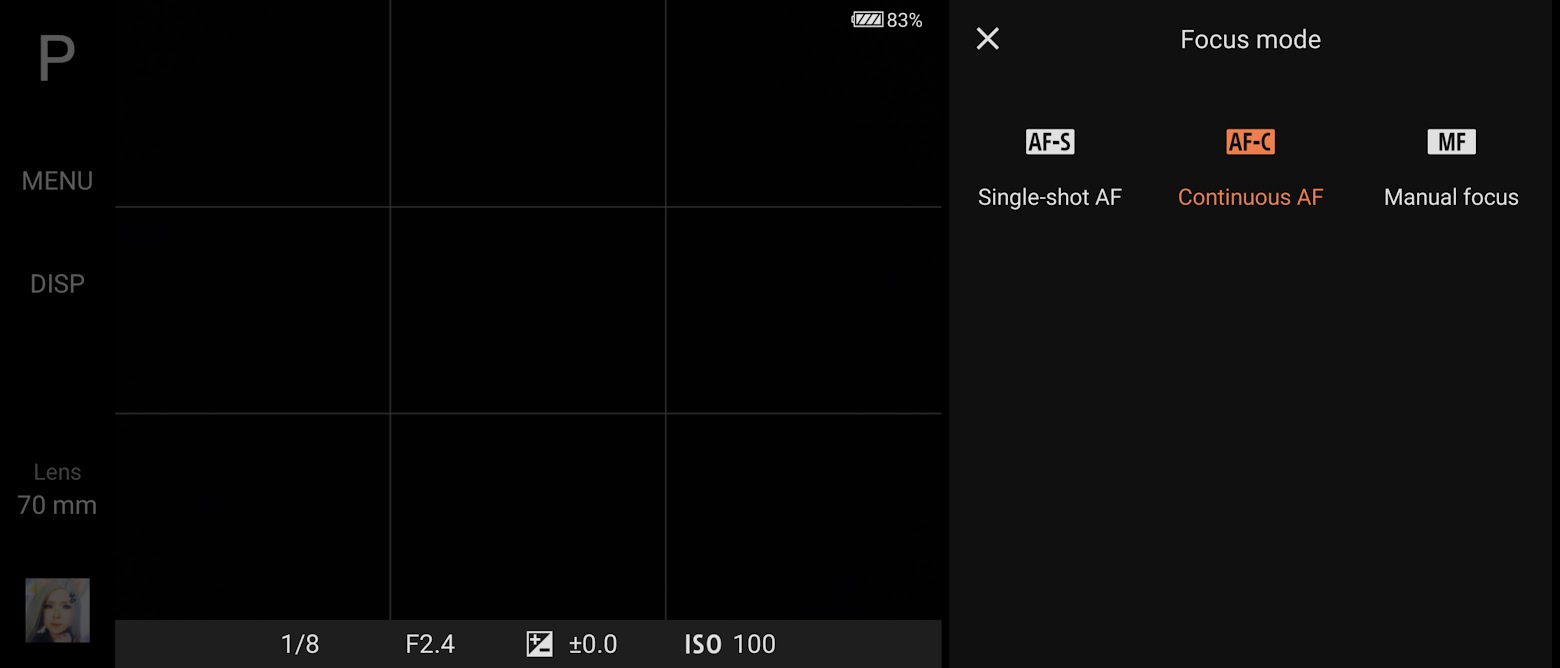Screen dimensions: 1560x668
Task: Adjust the F2.4 aperture value
Action: click(x=430, y=644)
